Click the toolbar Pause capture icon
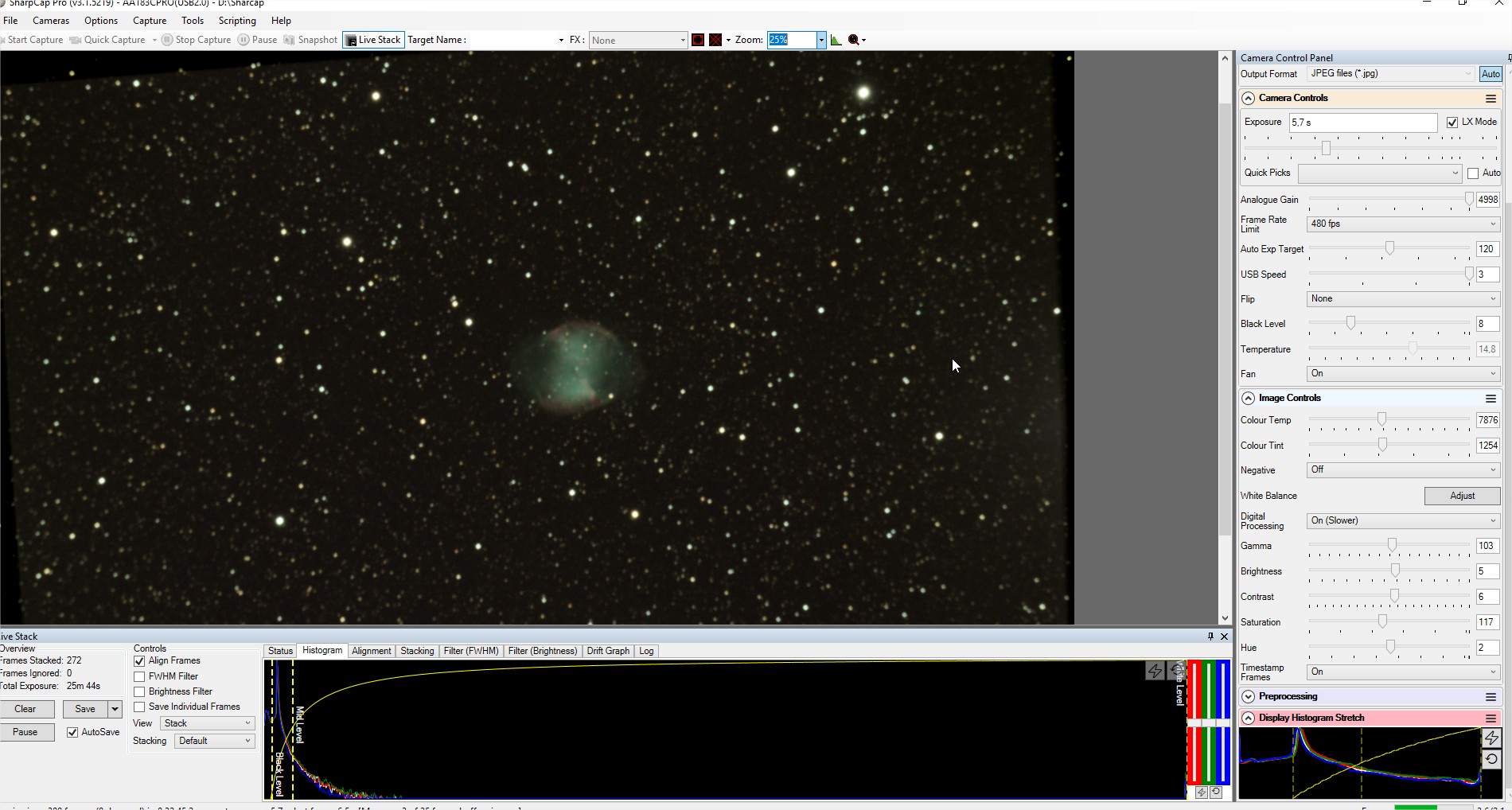1512x810 pixels. [244, 40]
